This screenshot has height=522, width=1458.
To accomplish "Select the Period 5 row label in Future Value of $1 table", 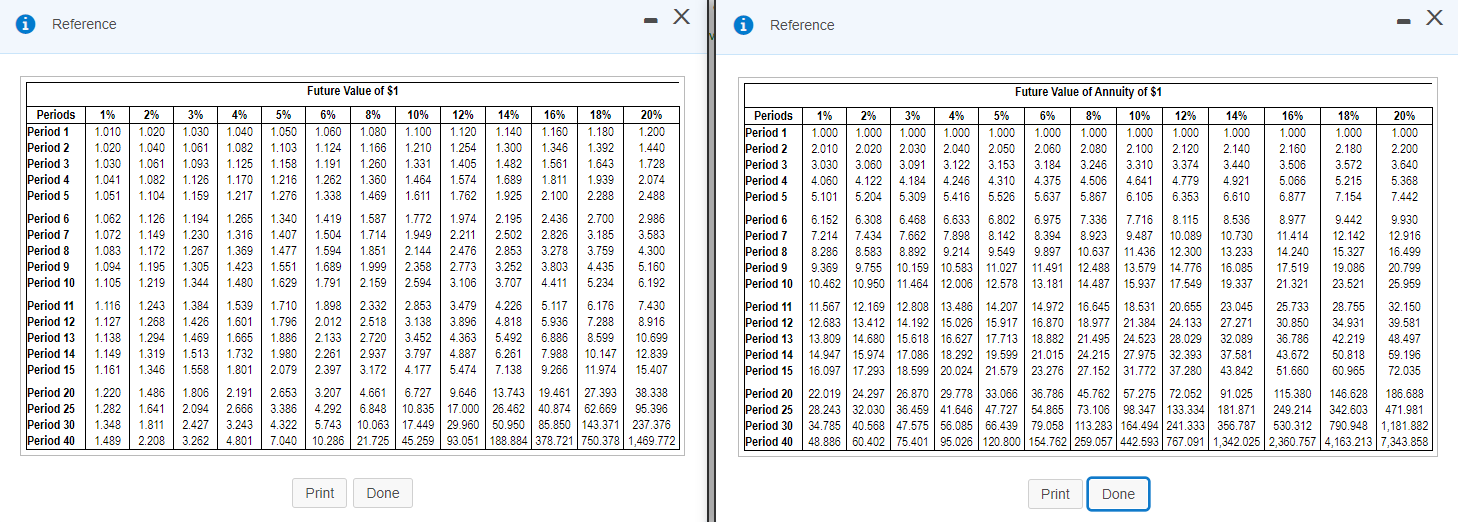I will [x=50, y=196].
